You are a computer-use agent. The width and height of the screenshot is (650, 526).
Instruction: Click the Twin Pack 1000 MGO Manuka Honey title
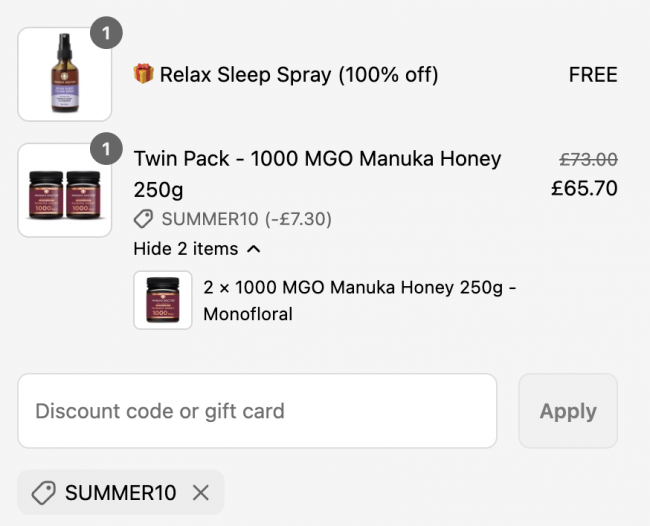(x=318, y=174)
